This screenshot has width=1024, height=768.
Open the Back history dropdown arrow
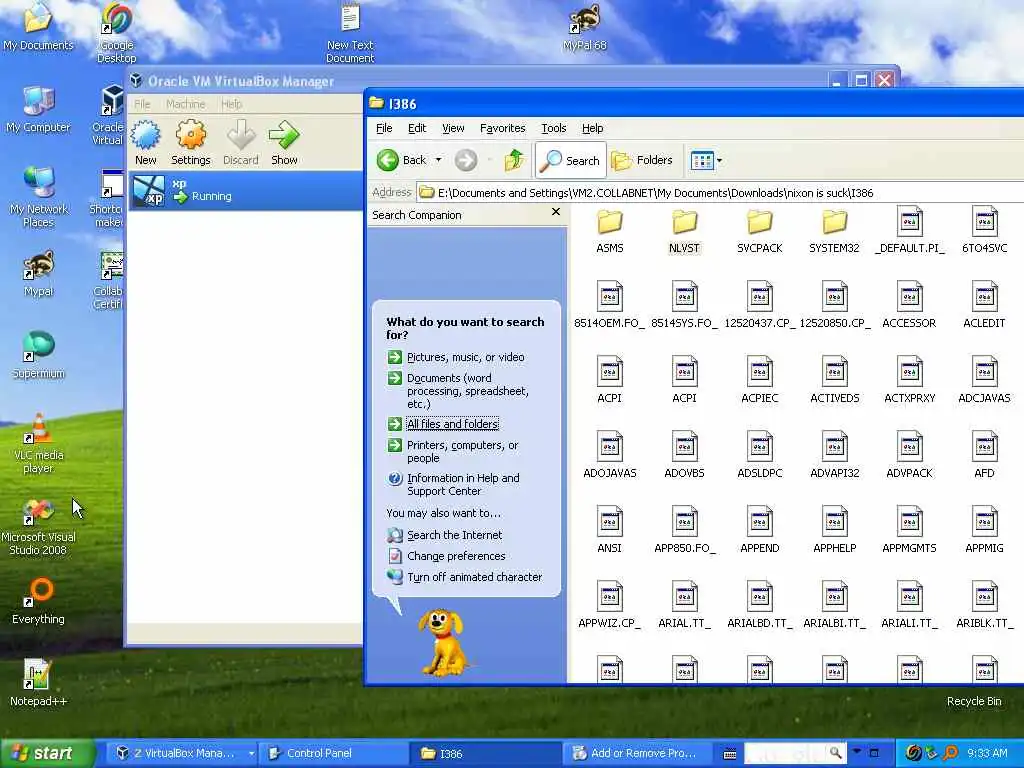tap(438, 160)
